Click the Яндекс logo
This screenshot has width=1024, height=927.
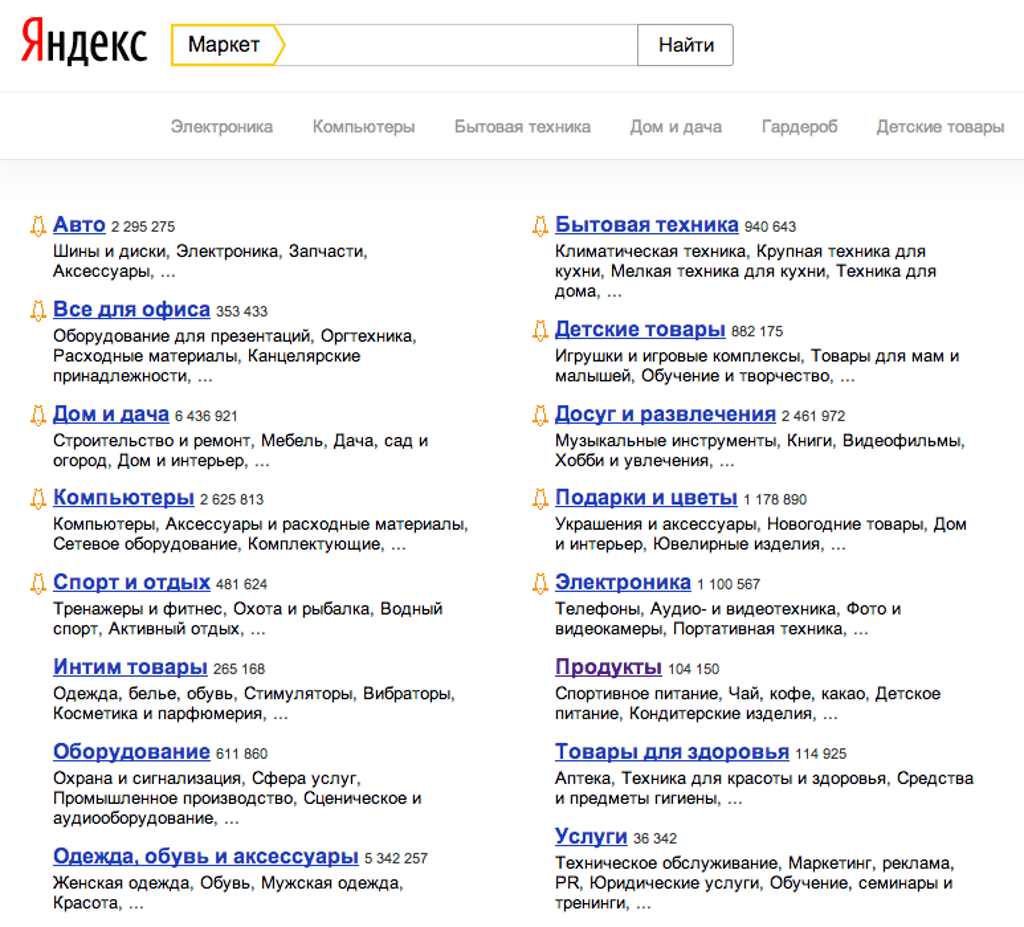(84, 42)
